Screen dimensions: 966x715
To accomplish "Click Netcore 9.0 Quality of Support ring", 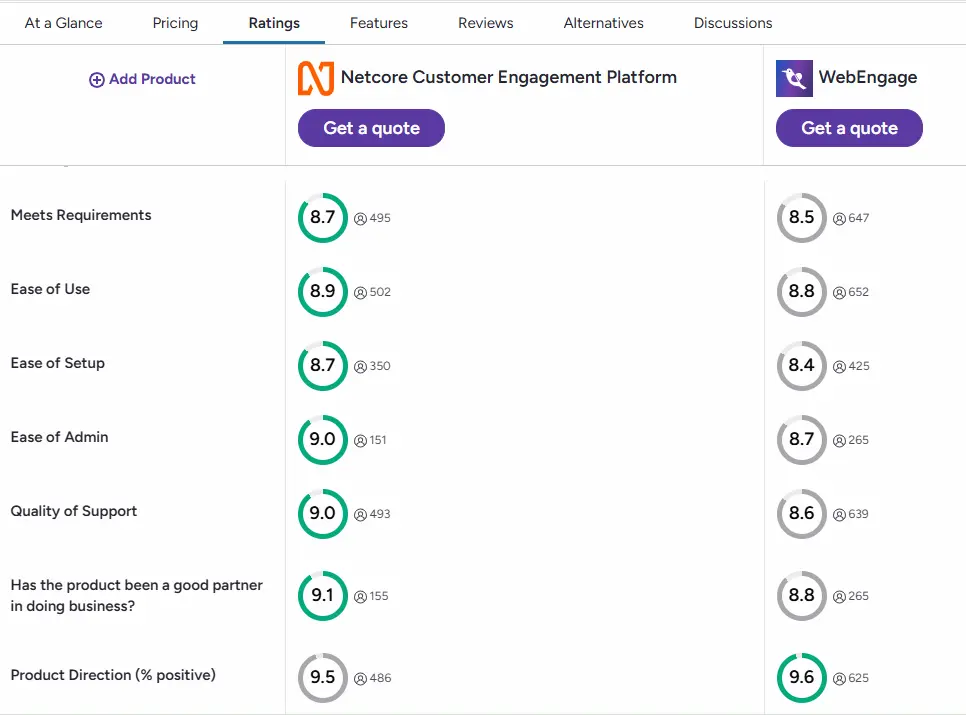I will 323,513.
